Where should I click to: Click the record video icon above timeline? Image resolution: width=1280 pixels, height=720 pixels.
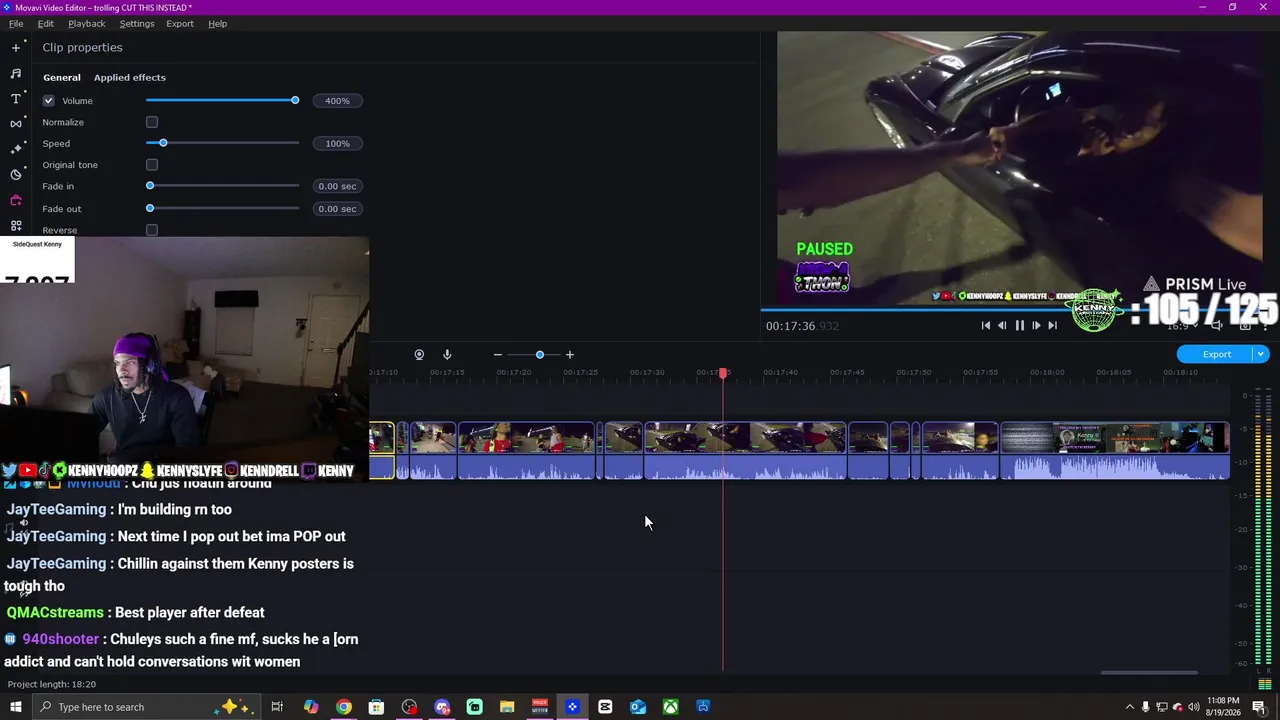419,355
